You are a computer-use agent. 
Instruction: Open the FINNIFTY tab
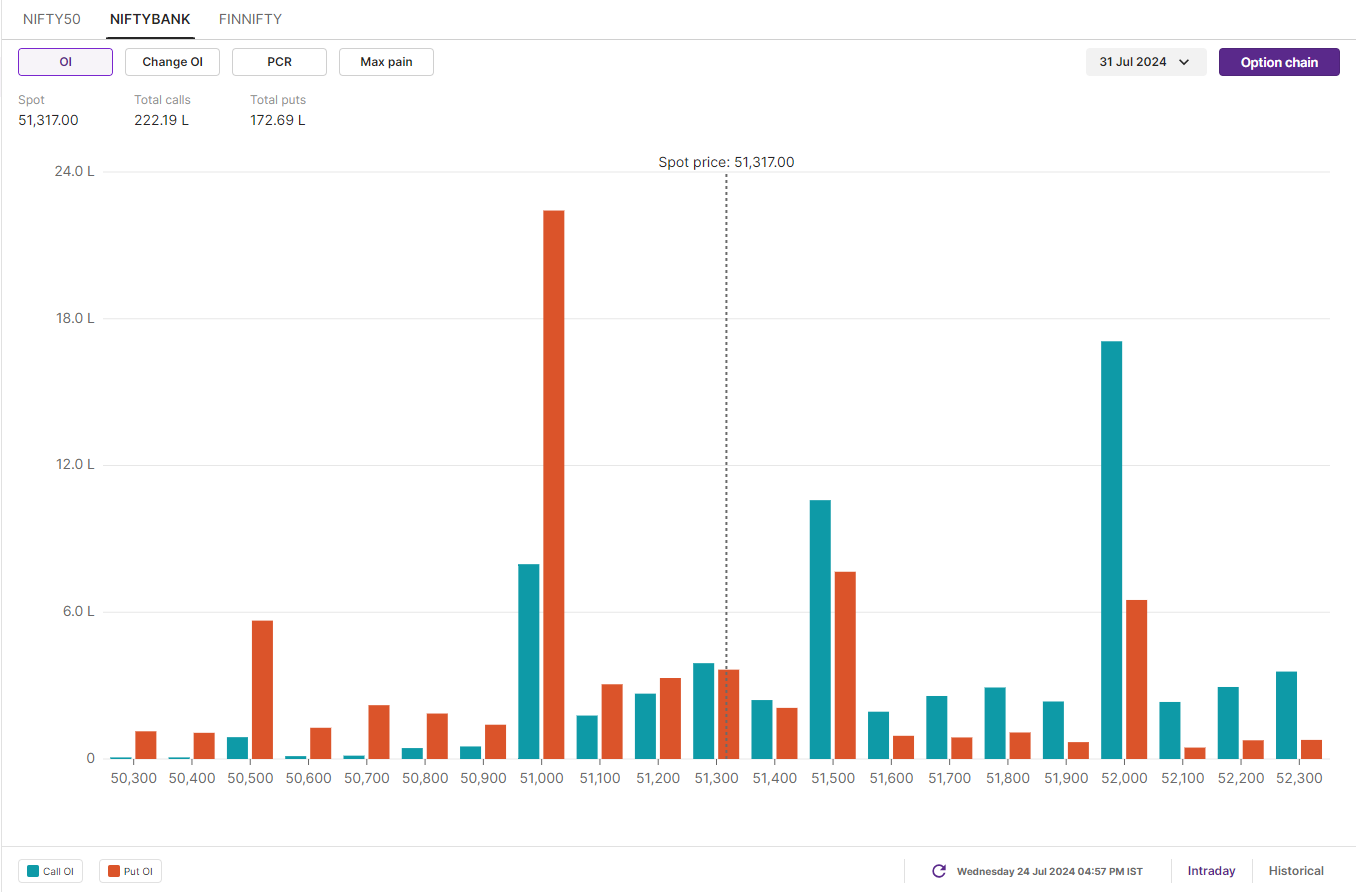[250, 19]
